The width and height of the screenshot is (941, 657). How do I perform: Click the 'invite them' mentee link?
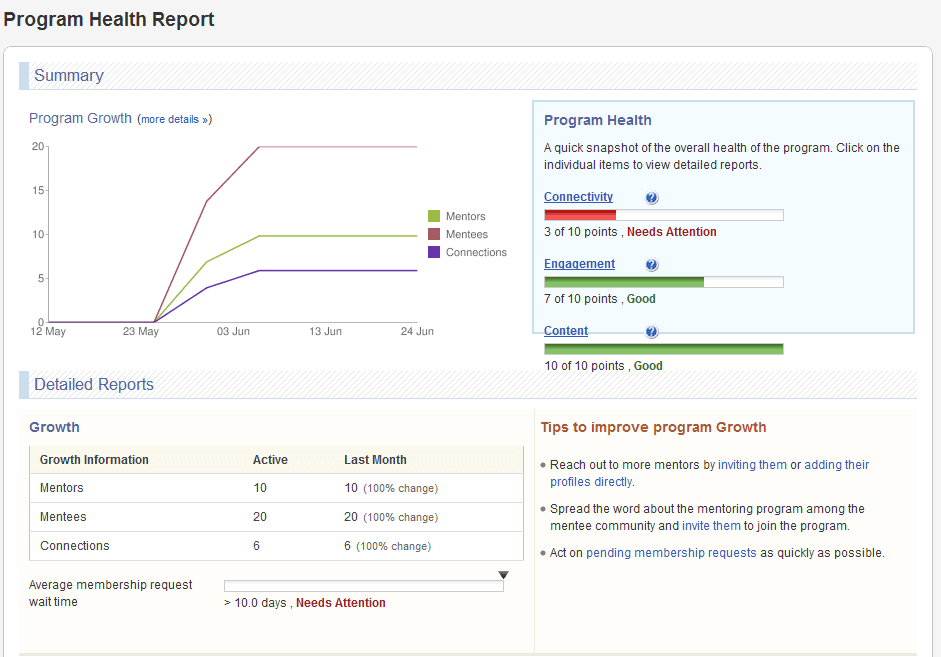(711, 526)
